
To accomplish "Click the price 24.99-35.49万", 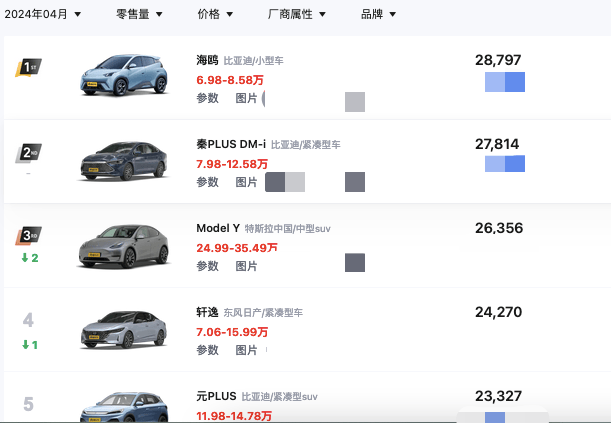I will tap(237, 248).
